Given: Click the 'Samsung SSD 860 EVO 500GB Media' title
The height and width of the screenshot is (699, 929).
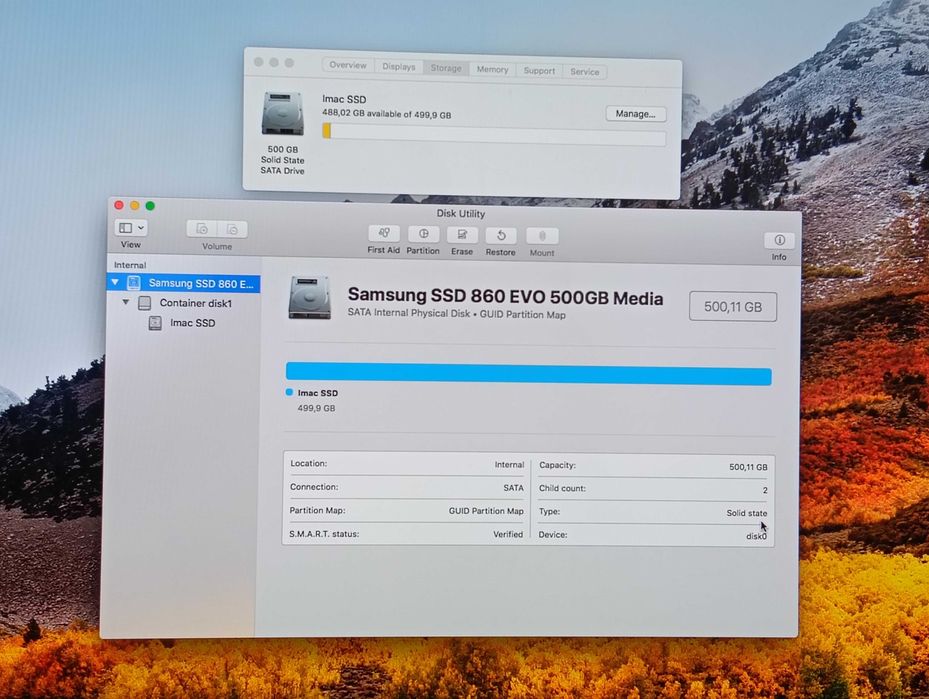Looking at the screenshot, I should 505,297.
